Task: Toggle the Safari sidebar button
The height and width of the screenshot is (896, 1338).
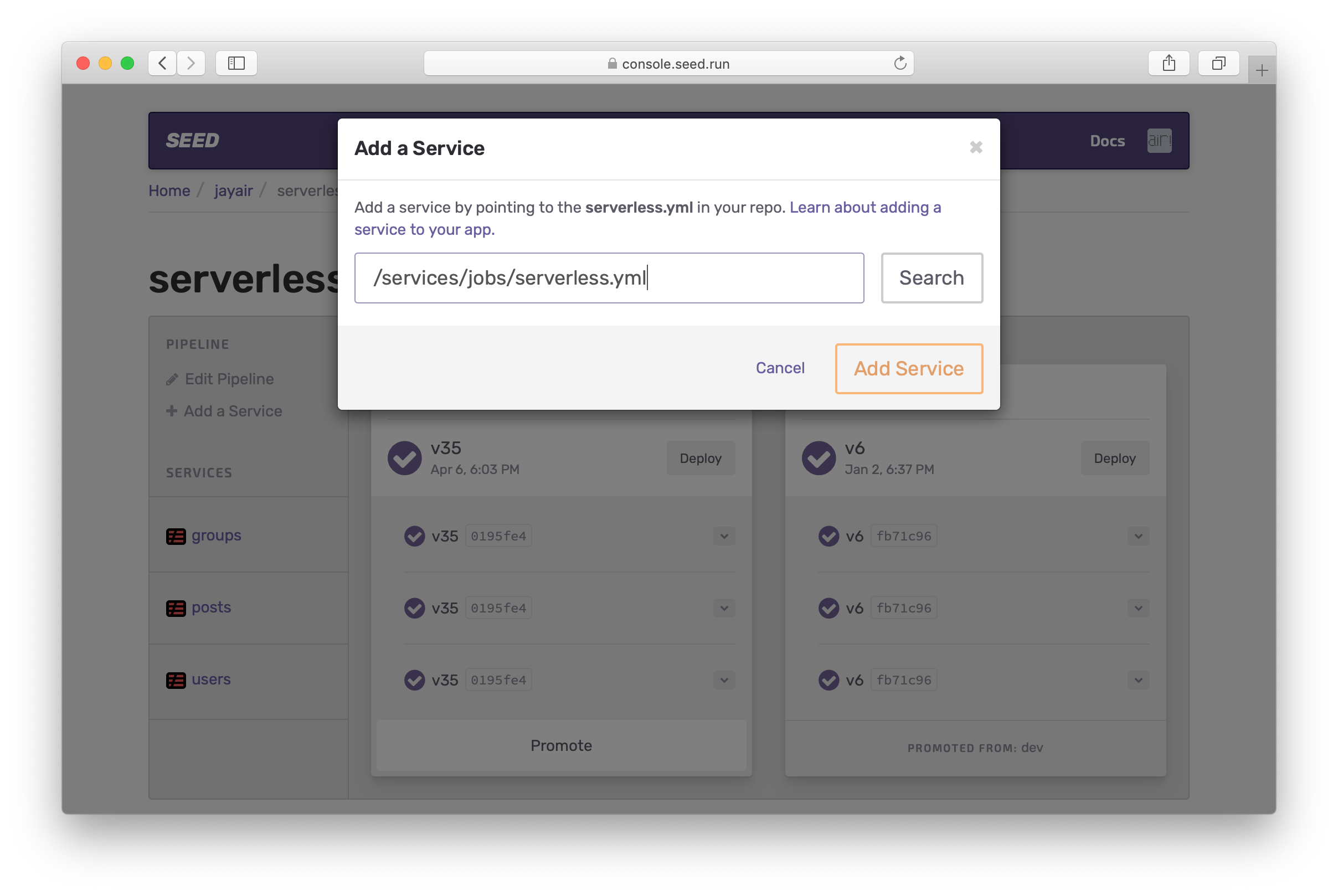Action: 236,63
